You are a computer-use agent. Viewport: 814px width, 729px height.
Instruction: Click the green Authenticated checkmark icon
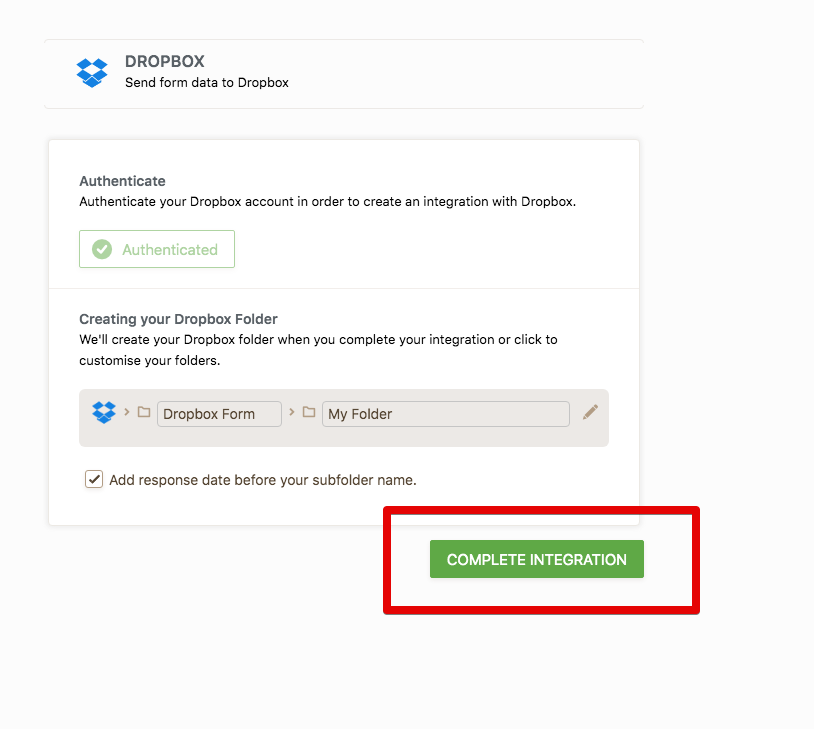coord(102,249)
